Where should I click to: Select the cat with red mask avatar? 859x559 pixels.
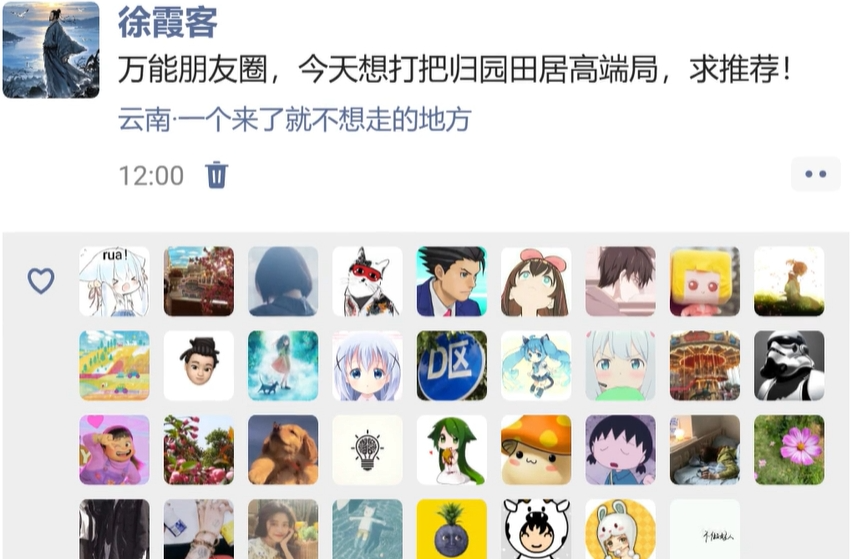click(x=367, y=281)
